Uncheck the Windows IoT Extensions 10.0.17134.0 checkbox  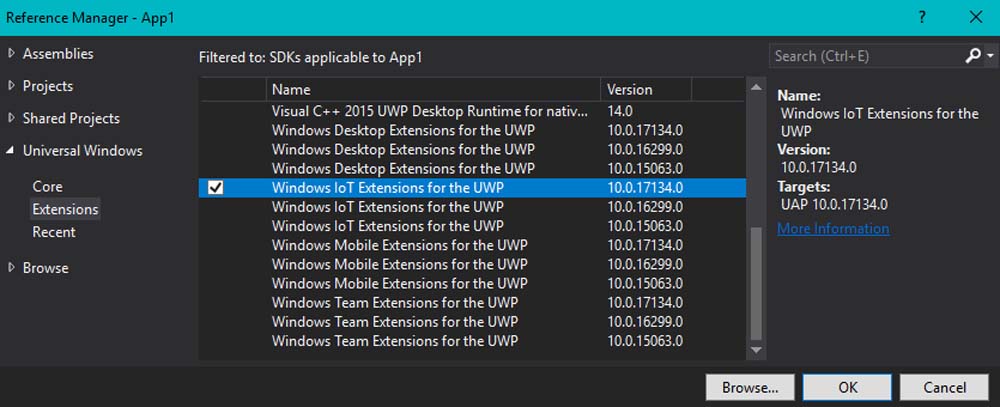216,188
